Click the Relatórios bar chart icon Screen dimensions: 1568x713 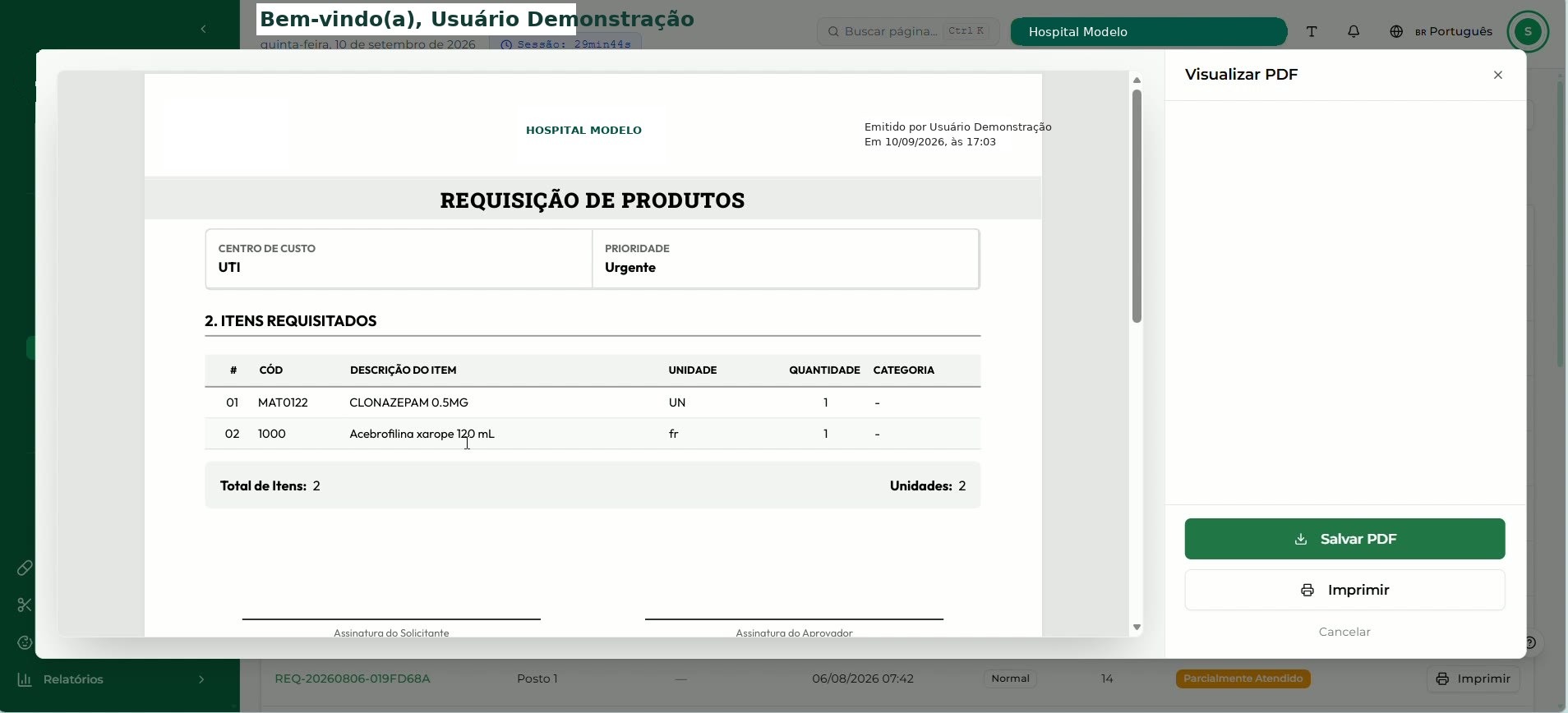click(x=25, y=679)
